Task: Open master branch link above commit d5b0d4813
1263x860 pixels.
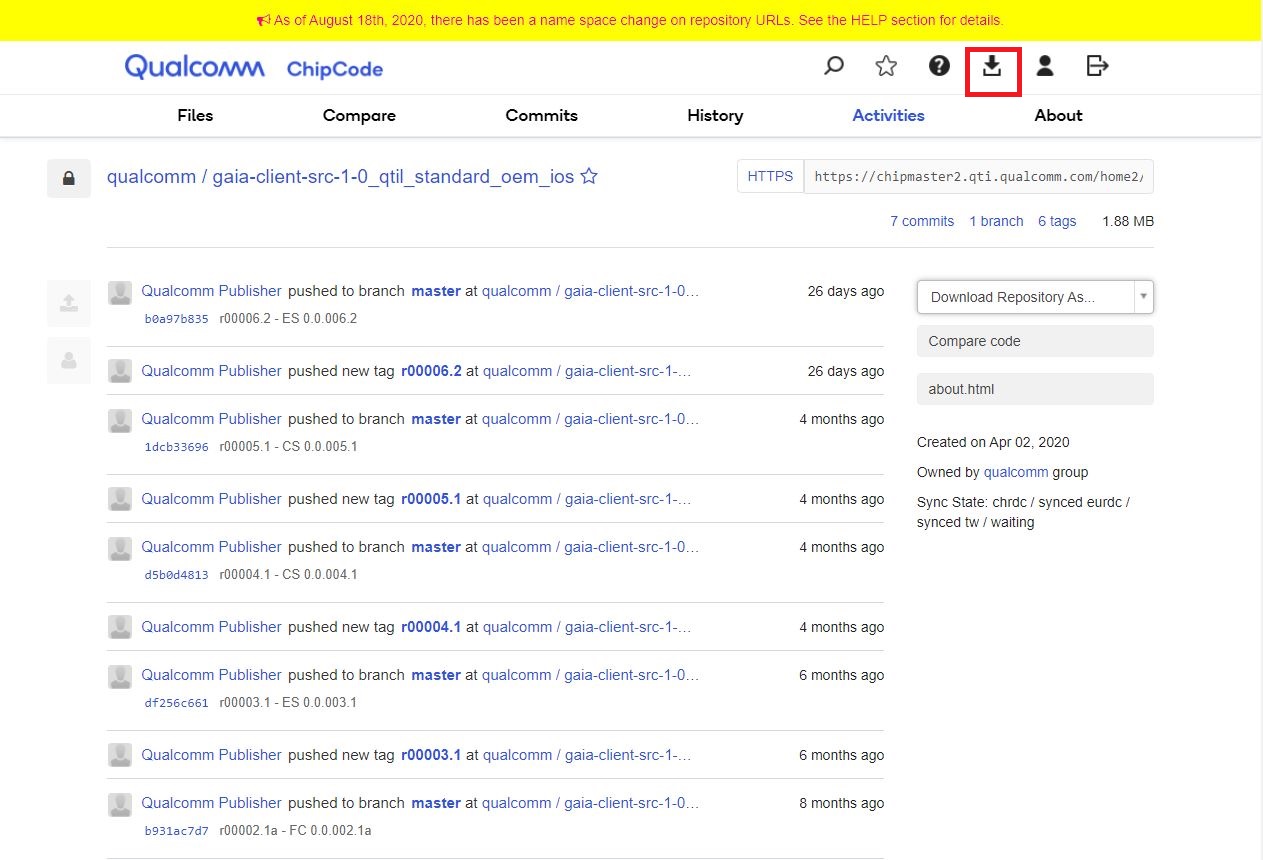Action: [x=436, y=547]
